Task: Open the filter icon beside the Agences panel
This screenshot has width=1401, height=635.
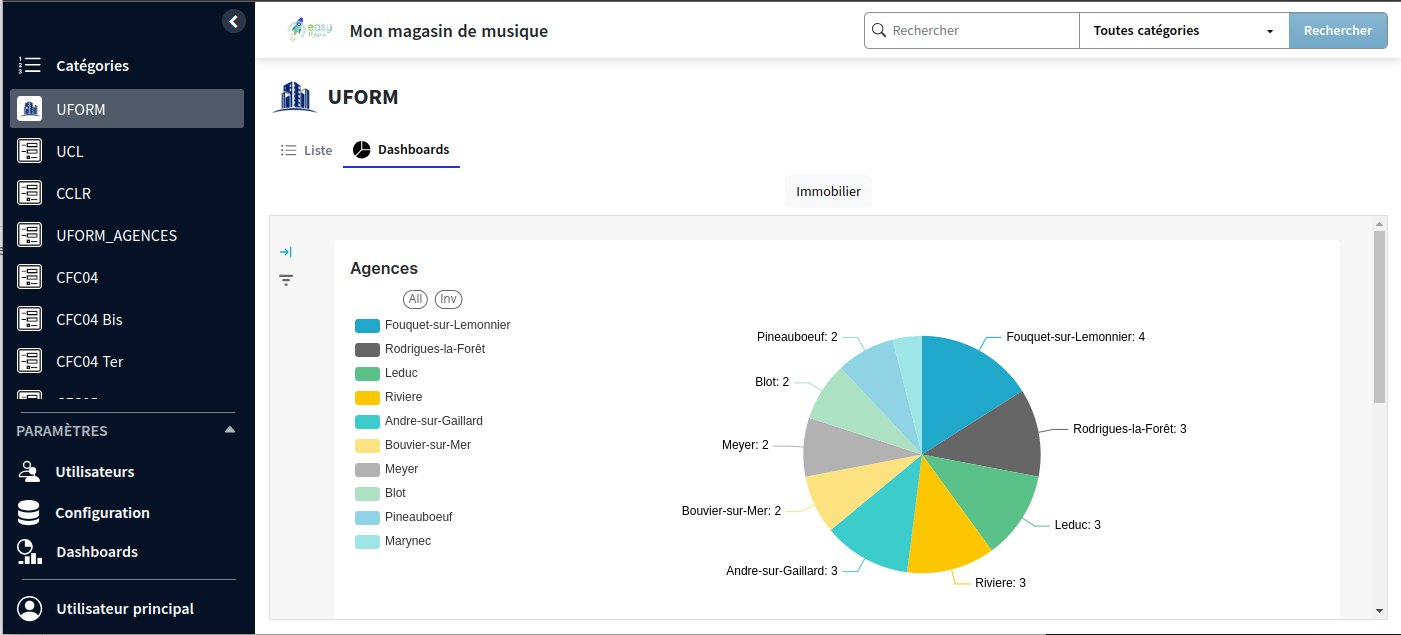Action: coord(286,280)
